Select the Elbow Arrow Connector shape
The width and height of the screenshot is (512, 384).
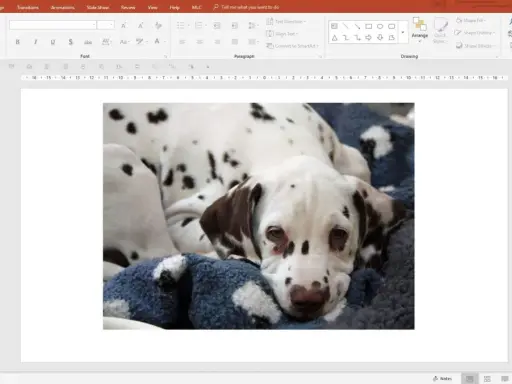tap(357, 38)
